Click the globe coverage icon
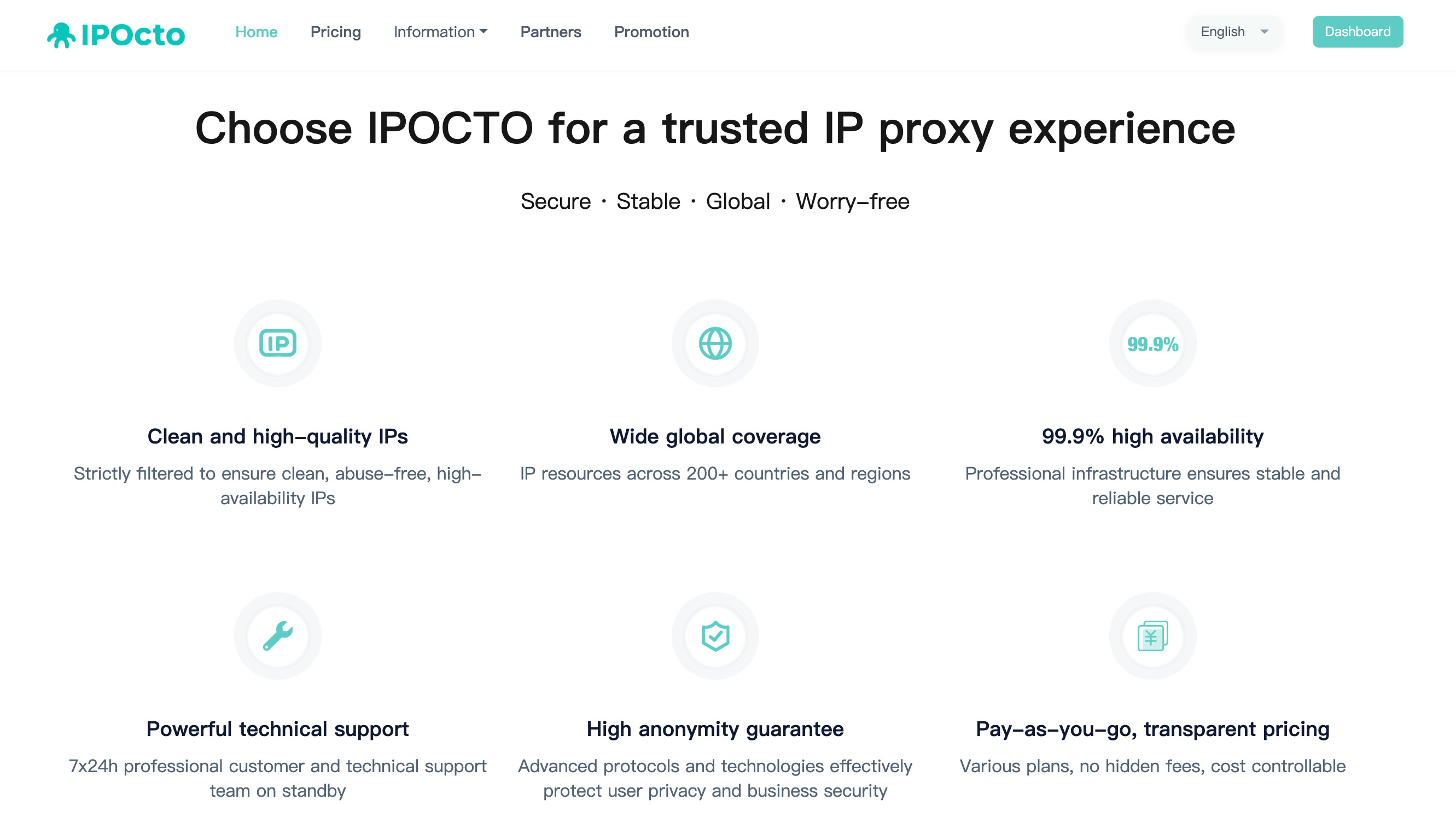Viewport: 1456px width, 829px height. coord(715,343)
